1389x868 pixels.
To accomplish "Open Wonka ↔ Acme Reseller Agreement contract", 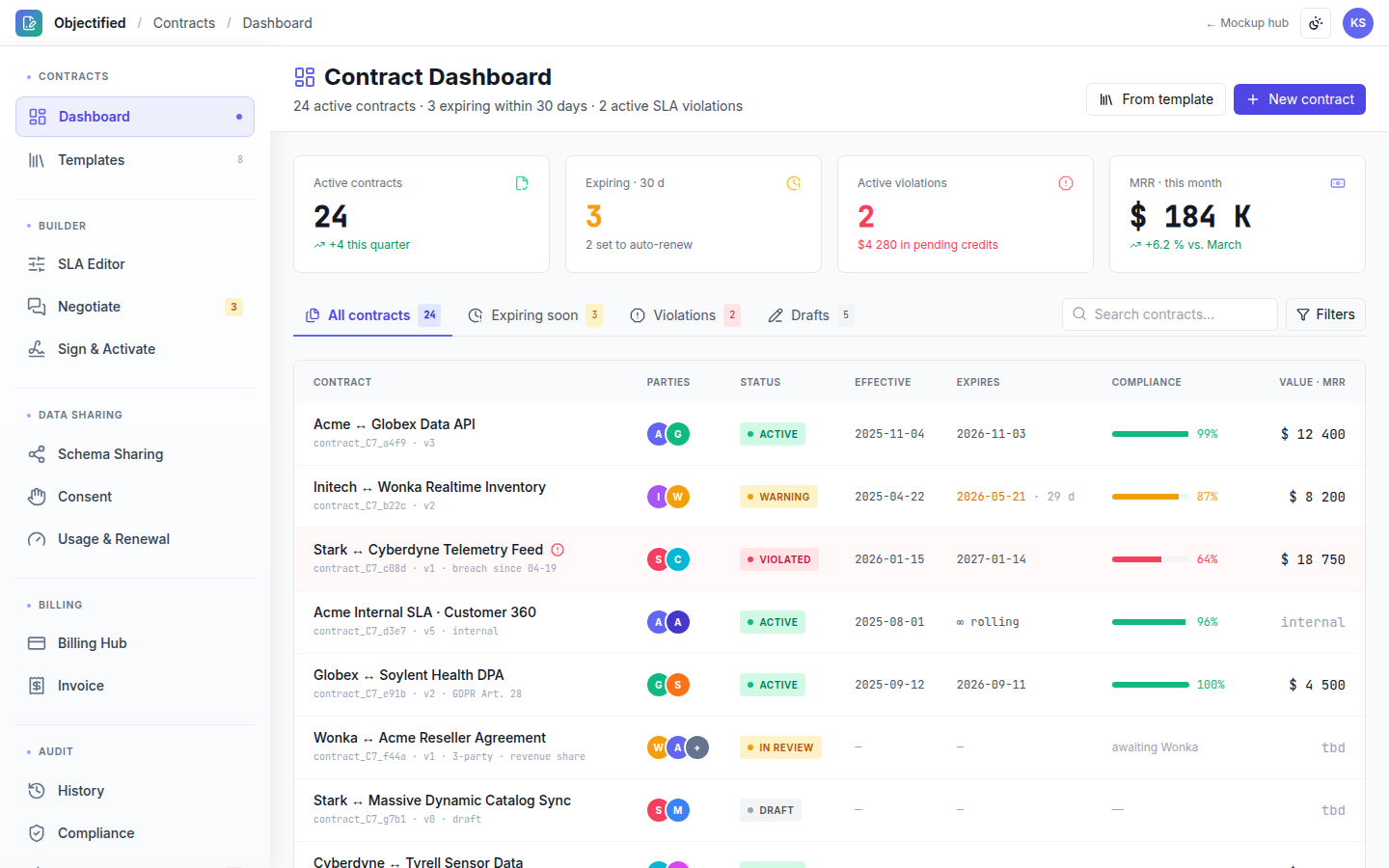I will point(429,738).
